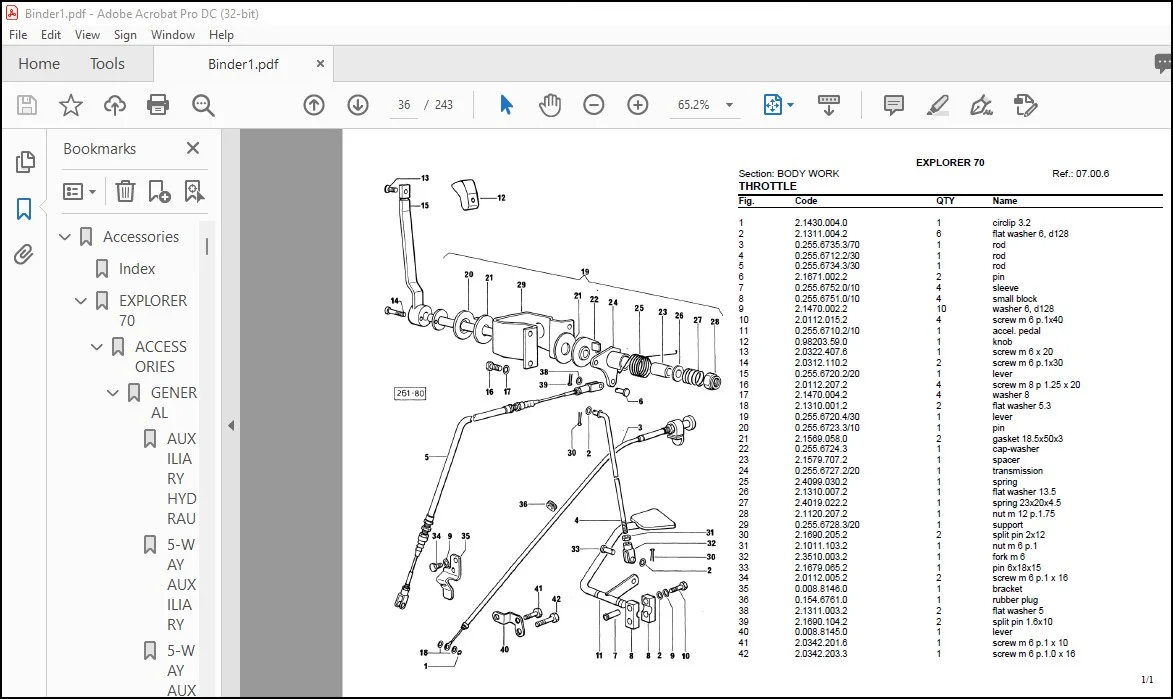1173x699 pixels.
Task: Collapse navigation pane with side arrow
Action: [x=231, y=425]
